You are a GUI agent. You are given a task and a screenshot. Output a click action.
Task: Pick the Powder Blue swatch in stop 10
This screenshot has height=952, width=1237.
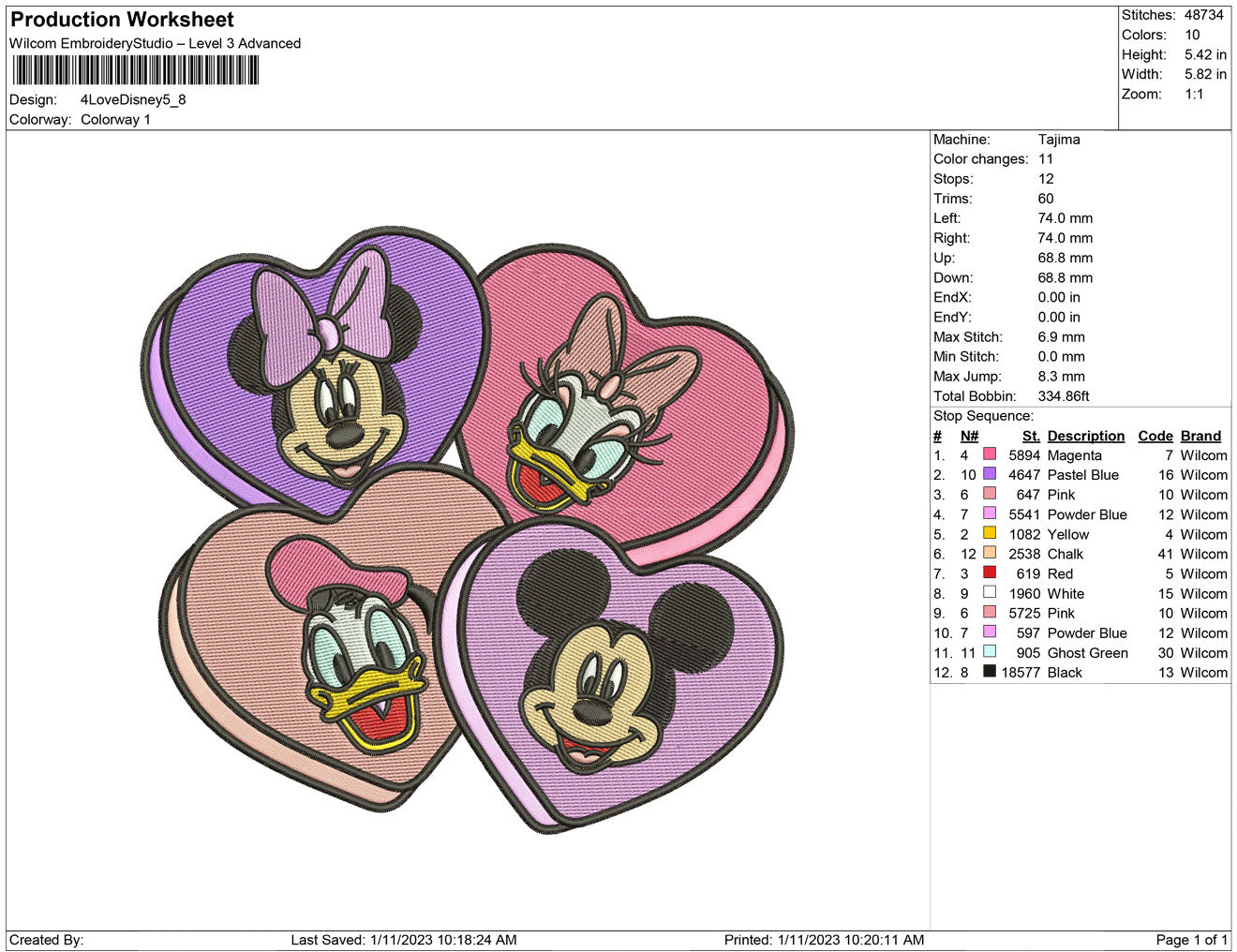click(x=989, y=632)
